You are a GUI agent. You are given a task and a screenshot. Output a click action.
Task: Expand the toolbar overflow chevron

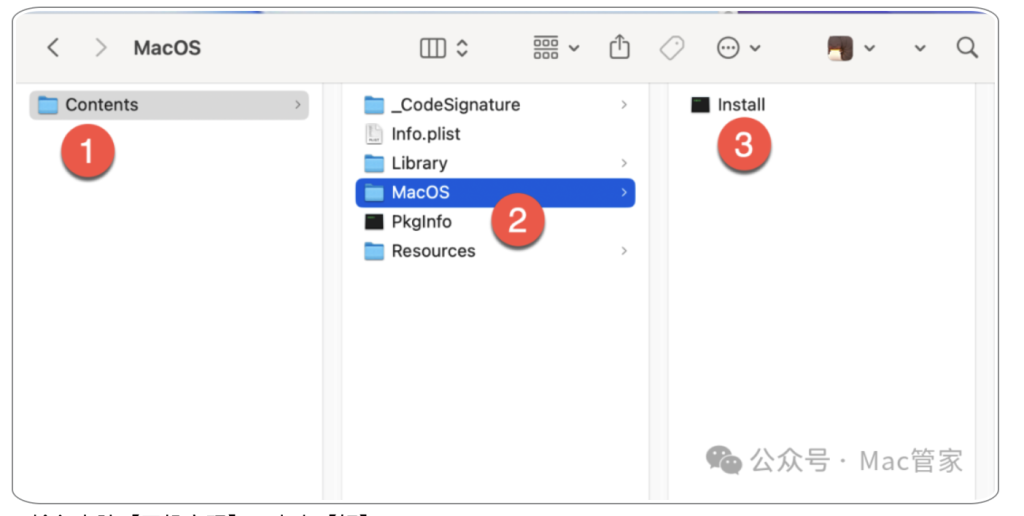click(920, 48)
